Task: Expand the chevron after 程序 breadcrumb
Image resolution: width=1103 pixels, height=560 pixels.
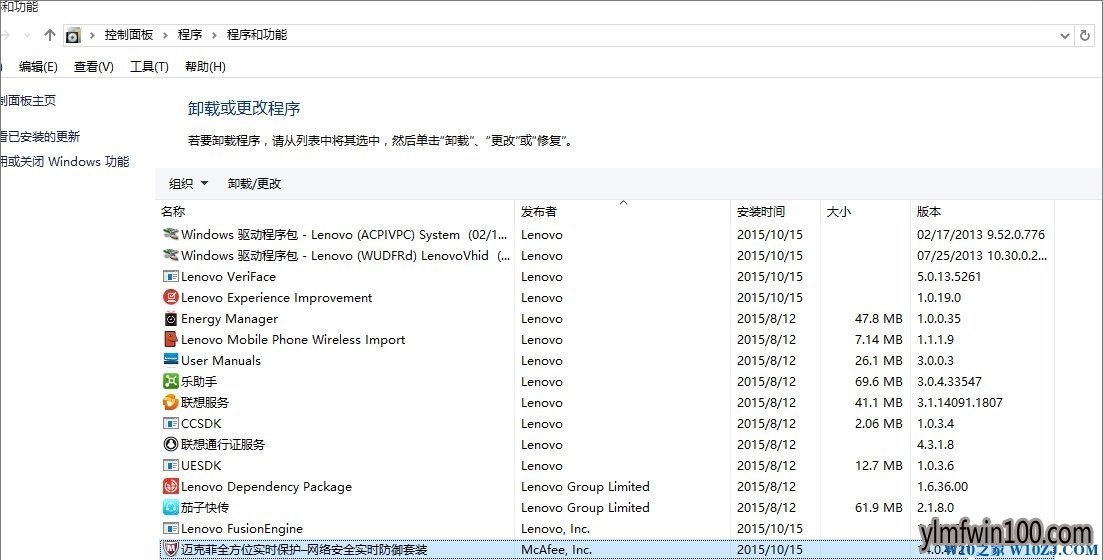Action: click(214, 35)
